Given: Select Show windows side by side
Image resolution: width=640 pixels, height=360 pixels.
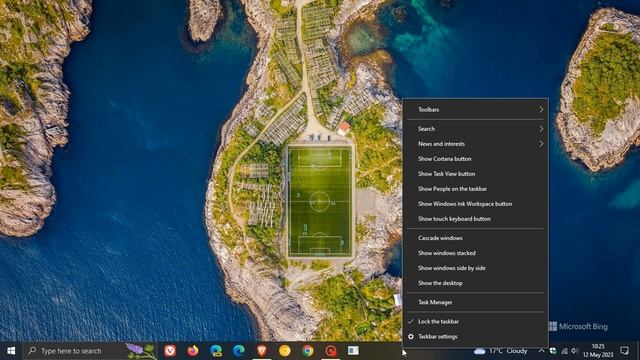Looking at the screenshot, I should pos(476,268).
